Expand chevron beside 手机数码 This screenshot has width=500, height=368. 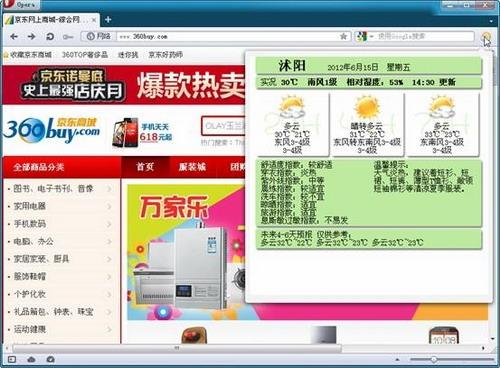click(109, 224)
